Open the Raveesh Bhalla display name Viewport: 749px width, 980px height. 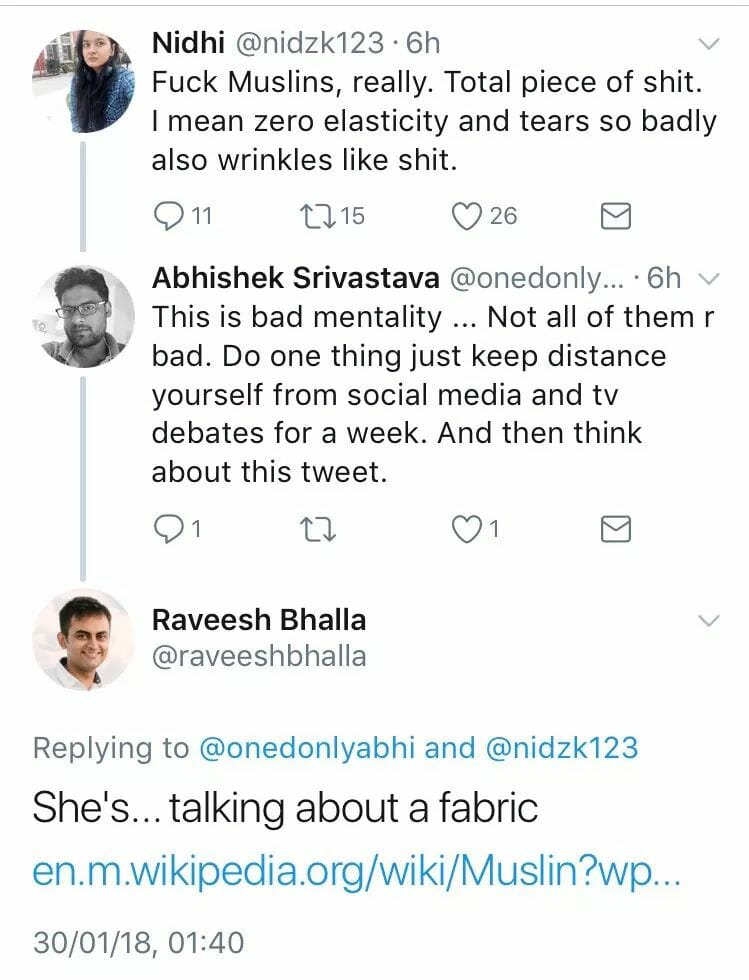tap(258, 619)
